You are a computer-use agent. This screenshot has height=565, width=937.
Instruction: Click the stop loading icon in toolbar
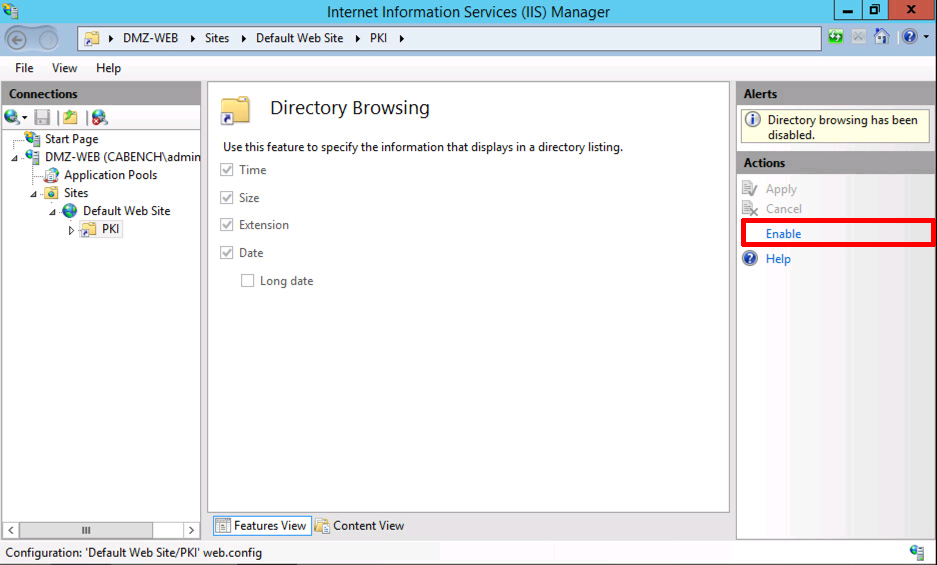859,37
